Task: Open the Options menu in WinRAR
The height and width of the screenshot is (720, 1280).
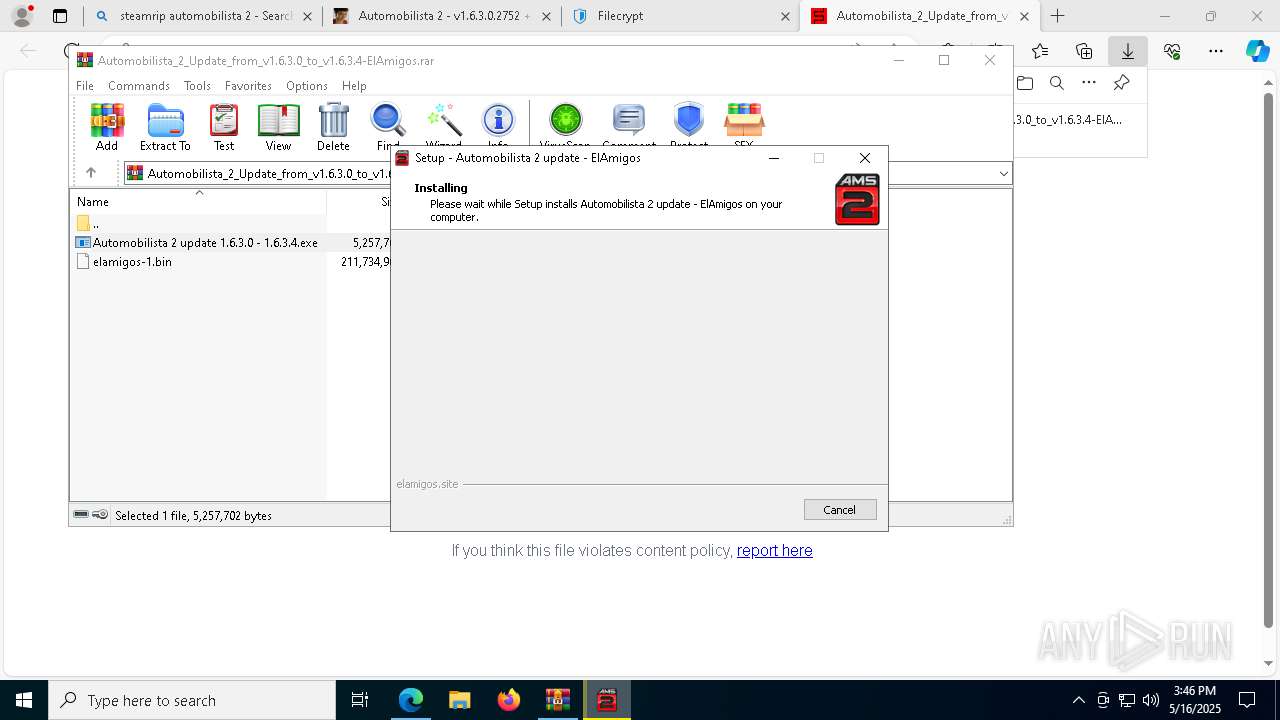Action: click(307, 86)
